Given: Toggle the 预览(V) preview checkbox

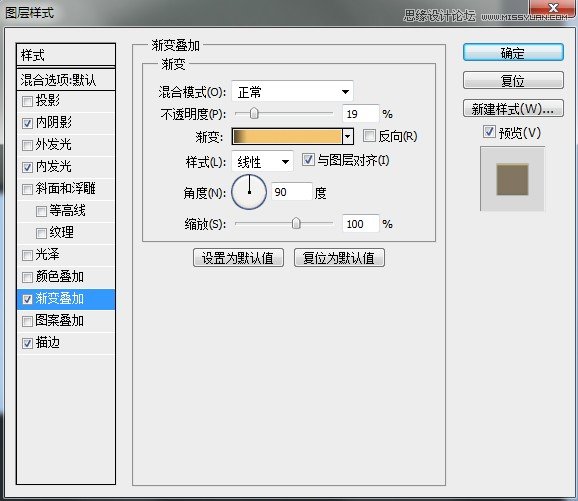Looking at the screenshot, I should [x=489, y=132].
